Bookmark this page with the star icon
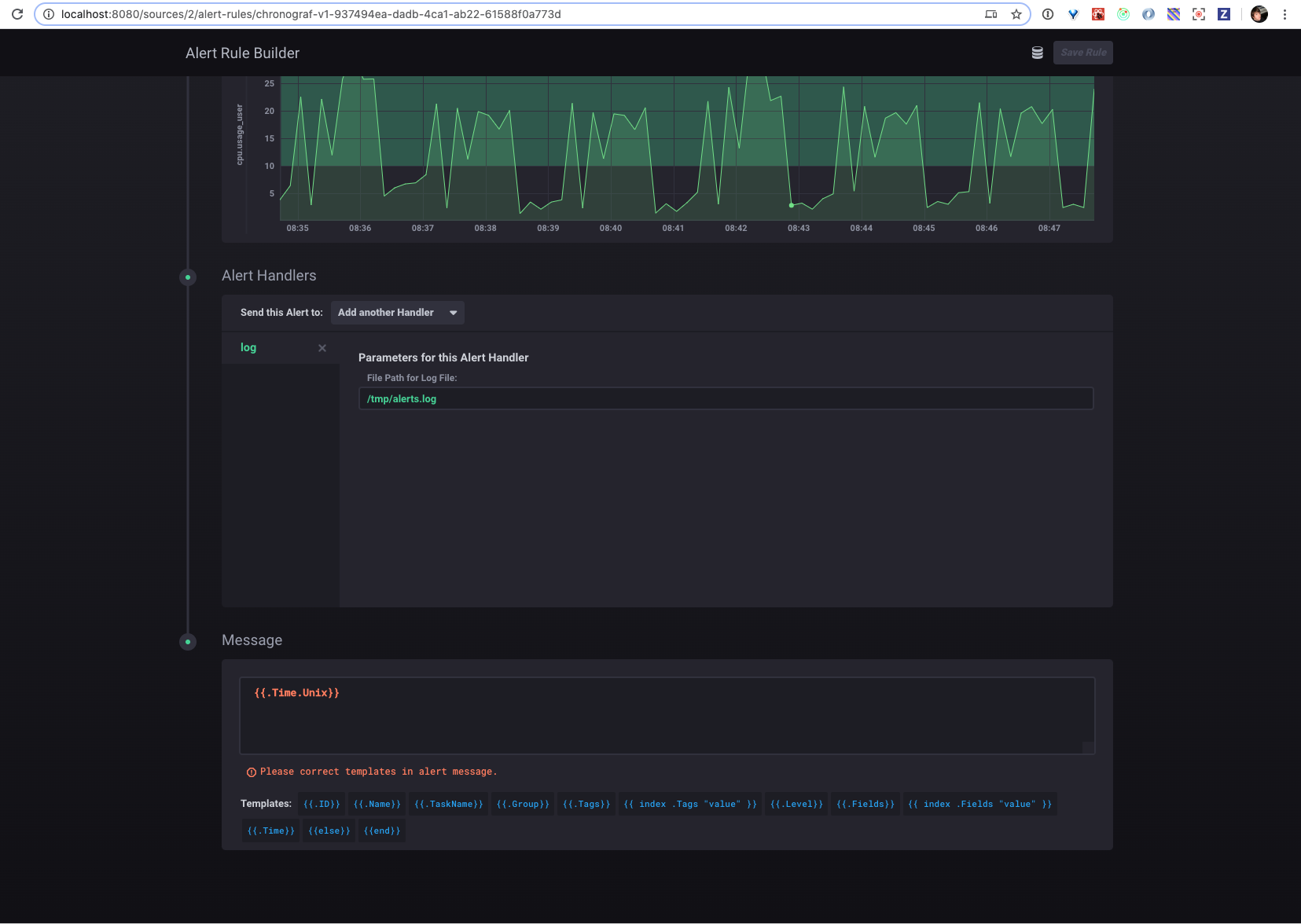1301x924 pixels. [1016, 13]
